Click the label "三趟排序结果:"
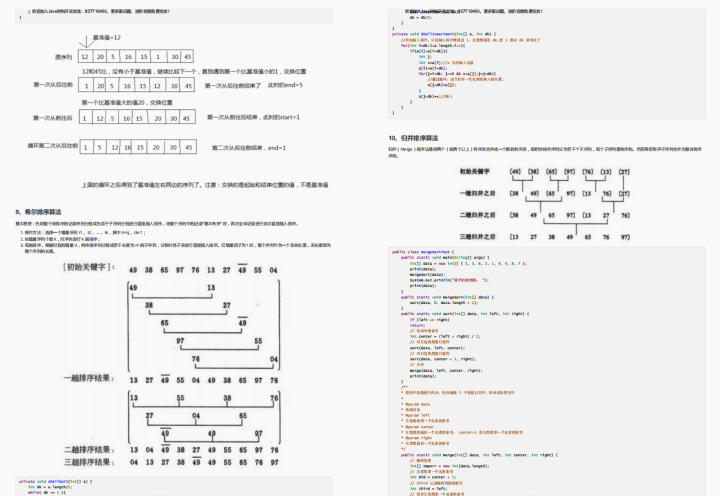Viewport: 720px width, 496px height. (89, 462)
